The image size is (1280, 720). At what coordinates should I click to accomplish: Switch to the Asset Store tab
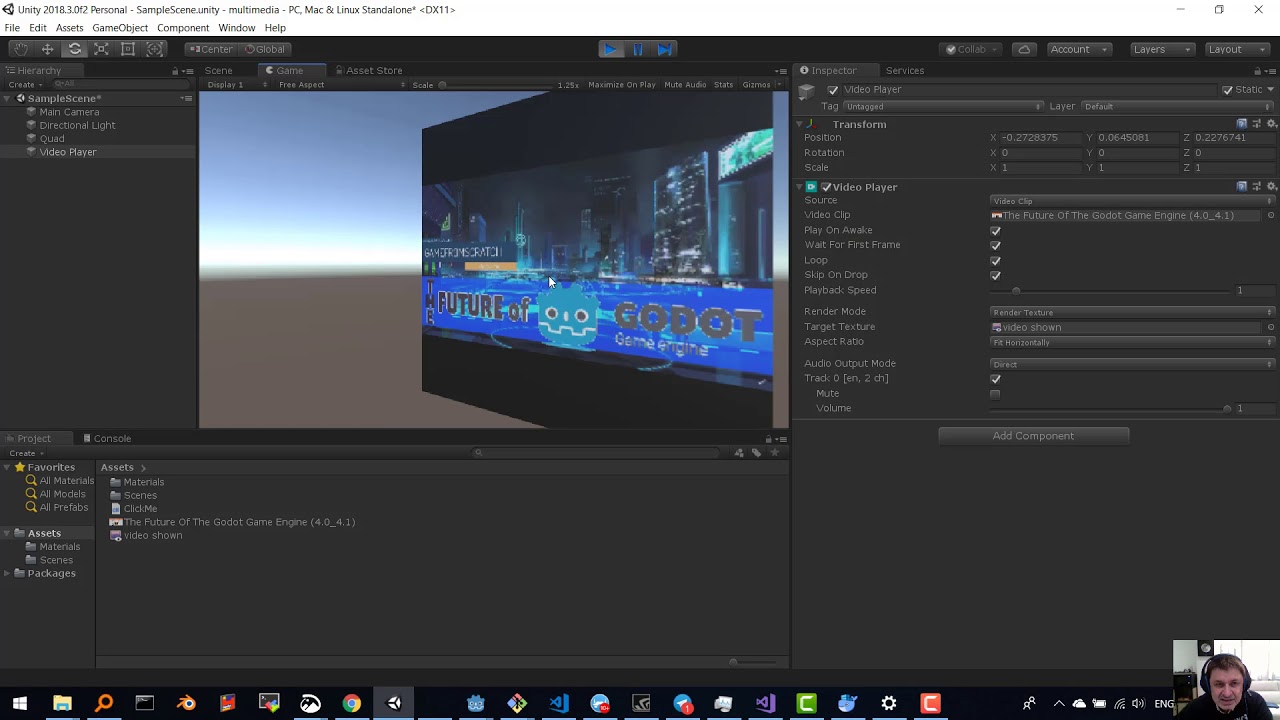pos(368,71)
